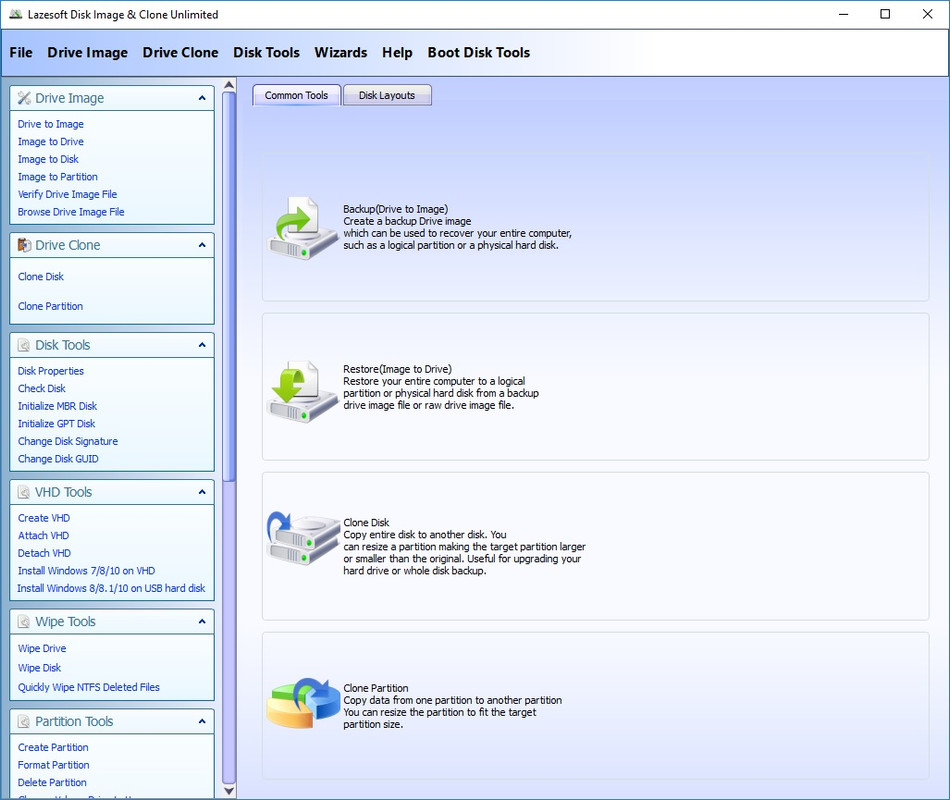950x800 pixels.
Task: Click the Image to Drive link
Action: 51,142
